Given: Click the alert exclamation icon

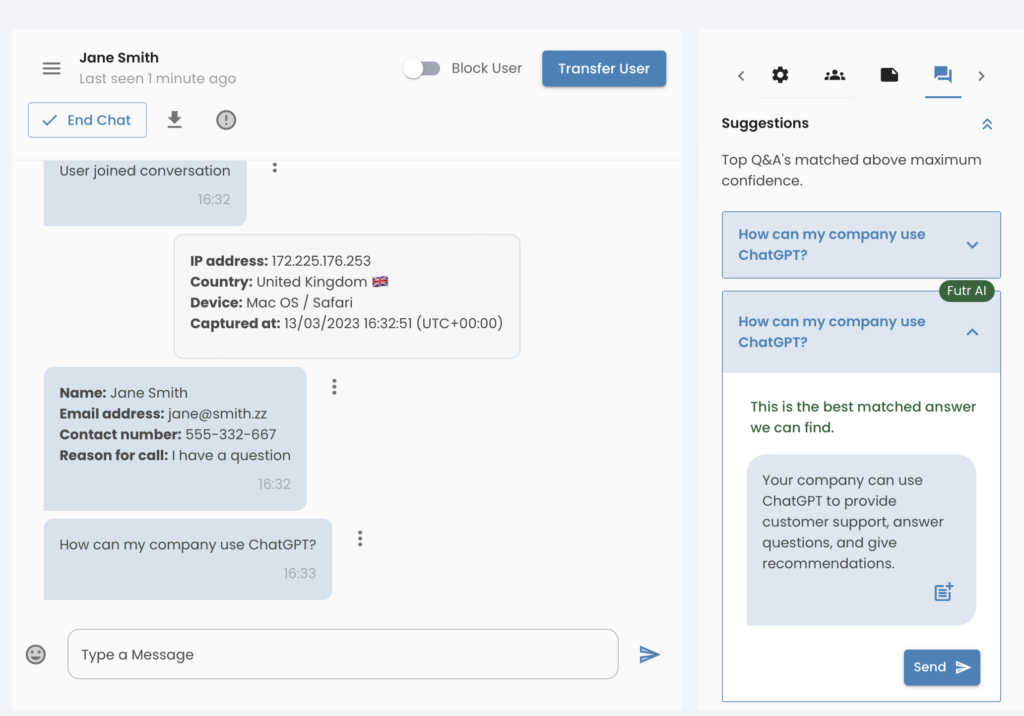Looking at the screenshot, I should click(x=226, y=120).
